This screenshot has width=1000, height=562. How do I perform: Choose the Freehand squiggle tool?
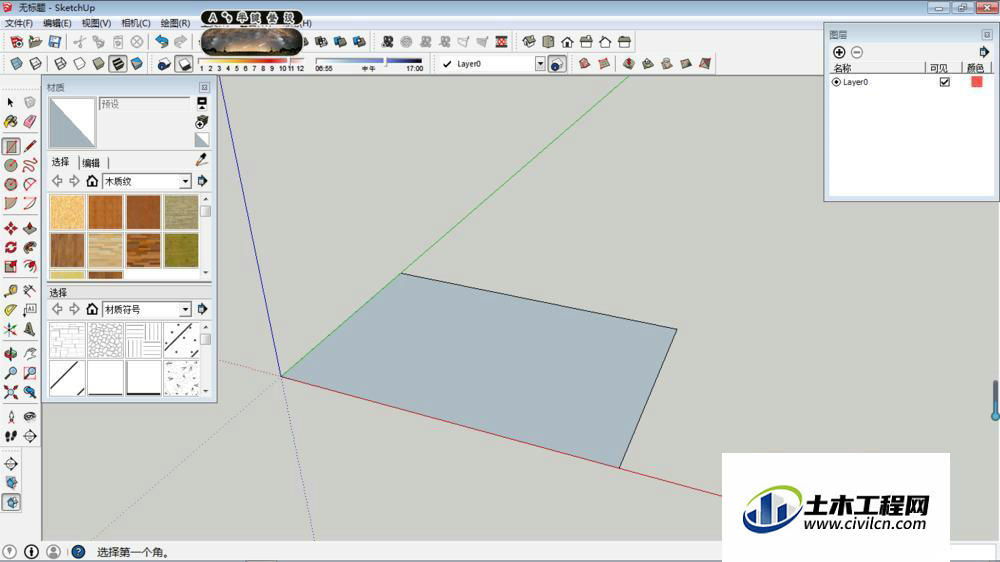[x=30, y=165]
